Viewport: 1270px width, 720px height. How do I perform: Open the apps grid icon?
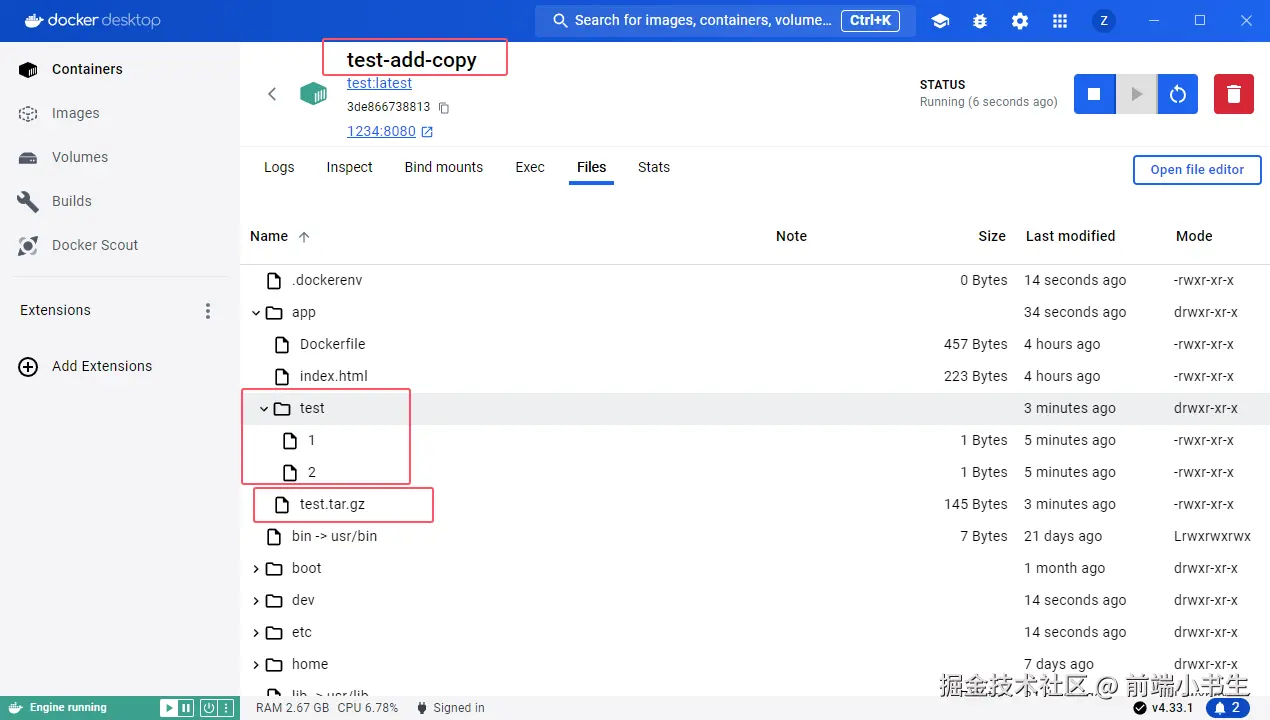1060,20
